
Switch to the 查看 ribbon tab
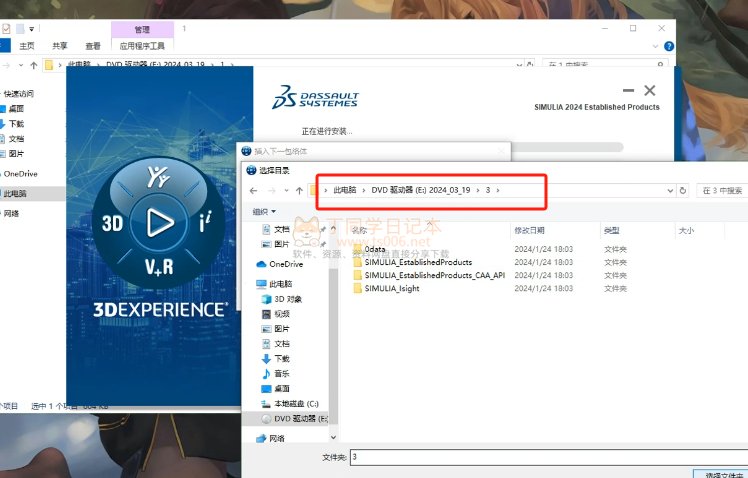tap(92, 46)
